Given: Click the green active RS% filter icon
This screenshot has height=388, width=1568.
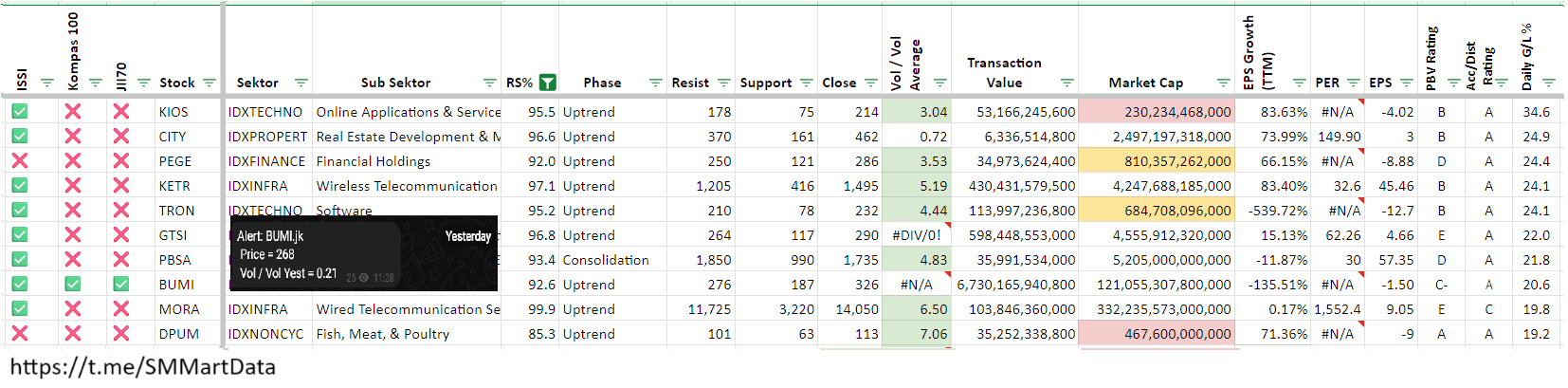Looking at the screenshot, I should [x=547, y=83].
